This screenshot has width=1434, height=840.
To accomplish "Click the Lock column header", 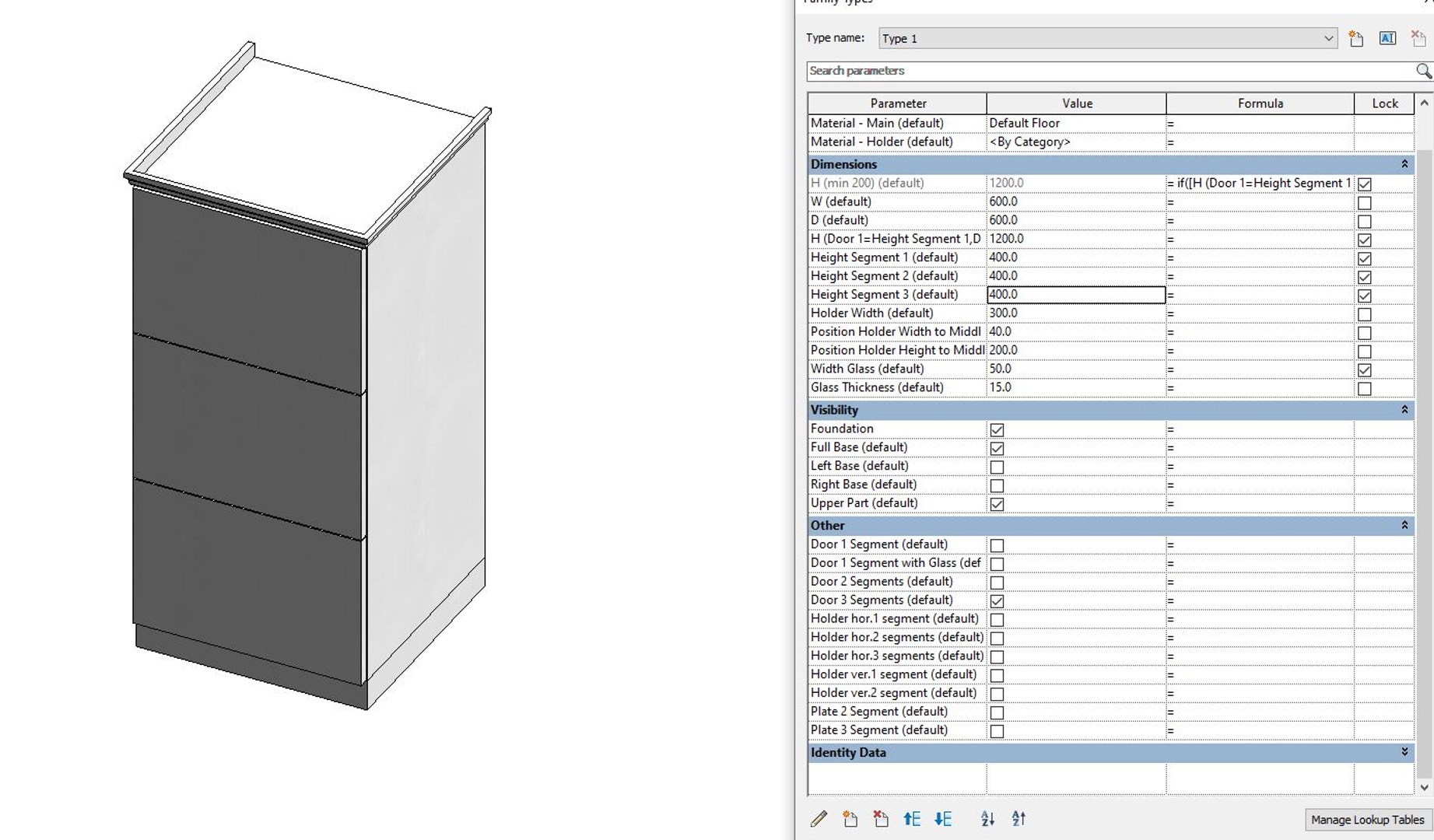I will point(1384,103).
